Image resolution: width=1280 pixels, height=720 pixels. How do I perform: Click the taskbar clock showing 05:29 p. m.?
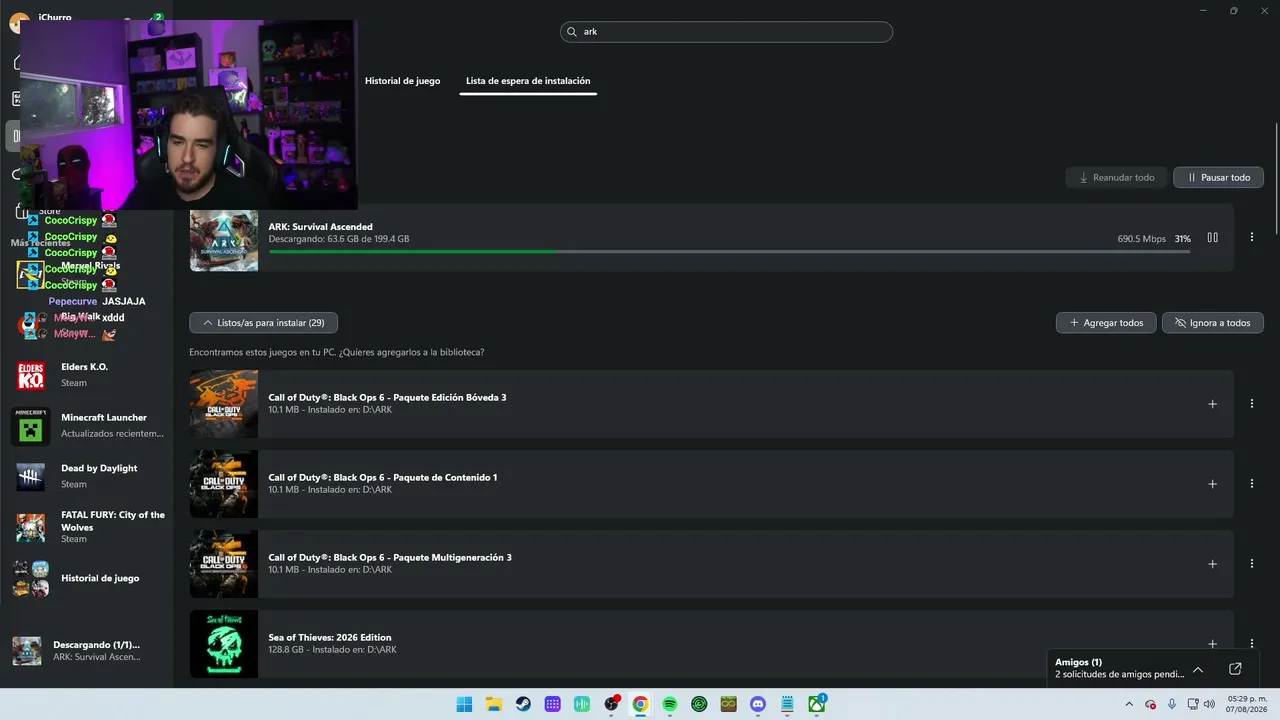(1246, 704)
